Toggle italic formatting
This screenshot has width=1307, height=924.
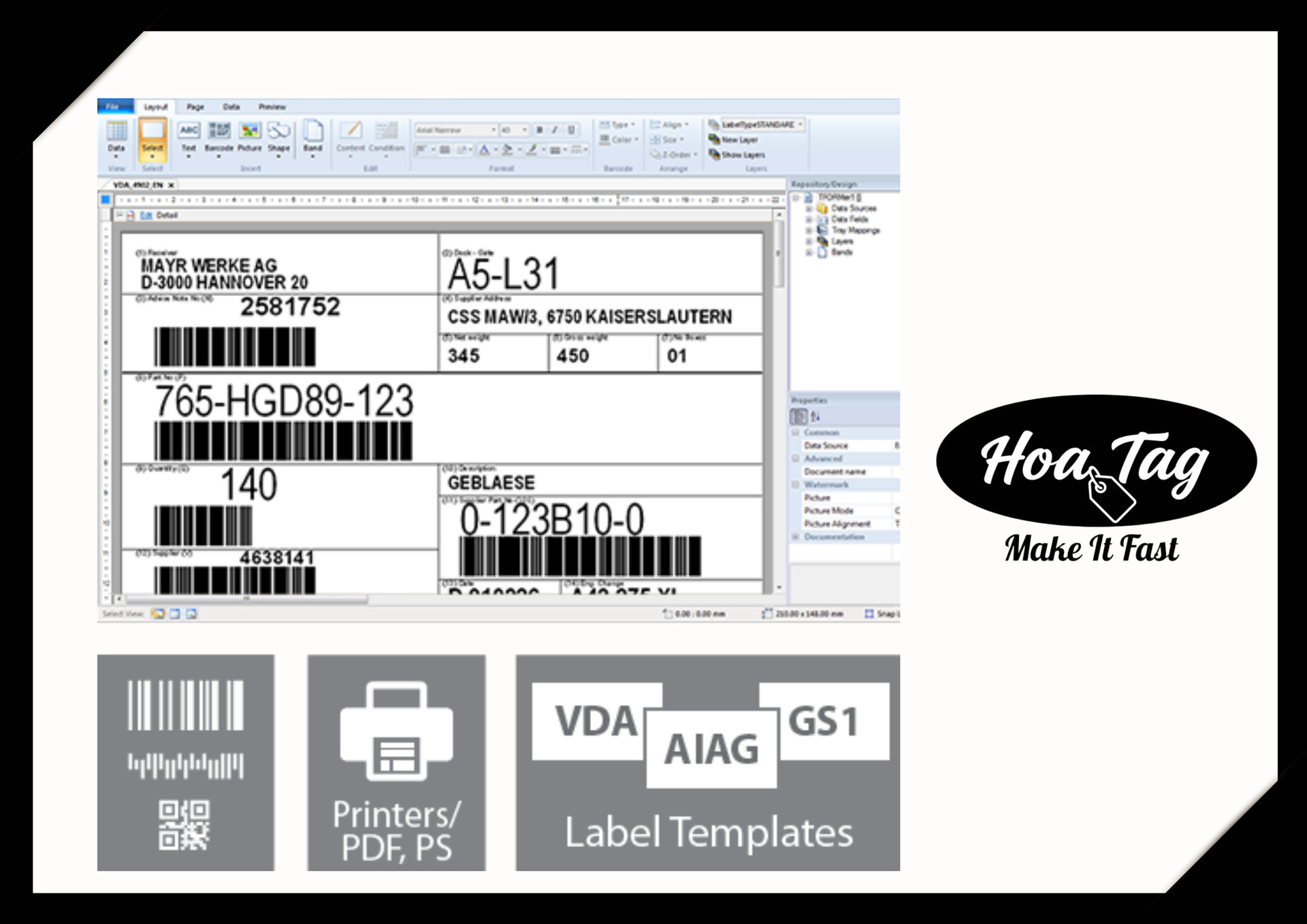pyautogui.click(x=555, y=130)
